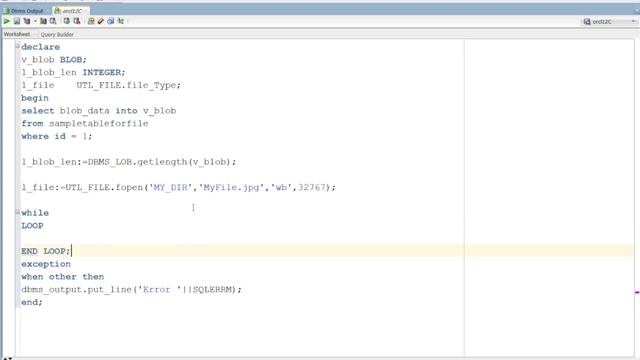640x360 pixels.
Task: Click the 'MyFile.jpg' string literal
Action: (x=231, y=187)
